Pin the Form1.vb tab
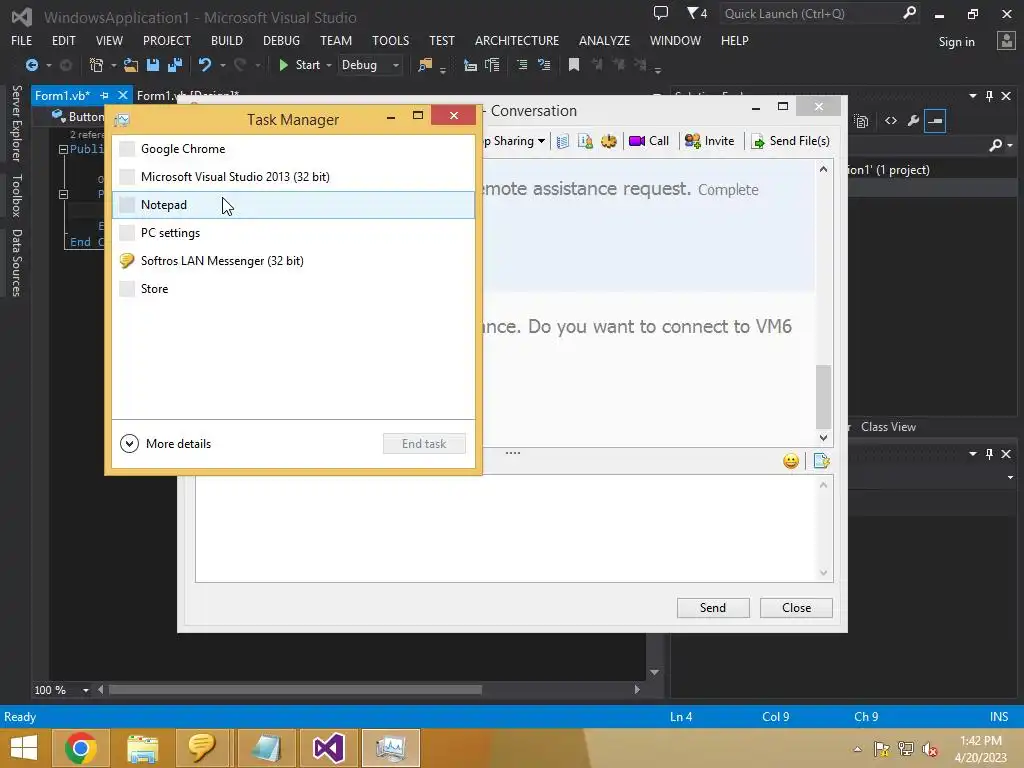 click(x=104, y=95)
